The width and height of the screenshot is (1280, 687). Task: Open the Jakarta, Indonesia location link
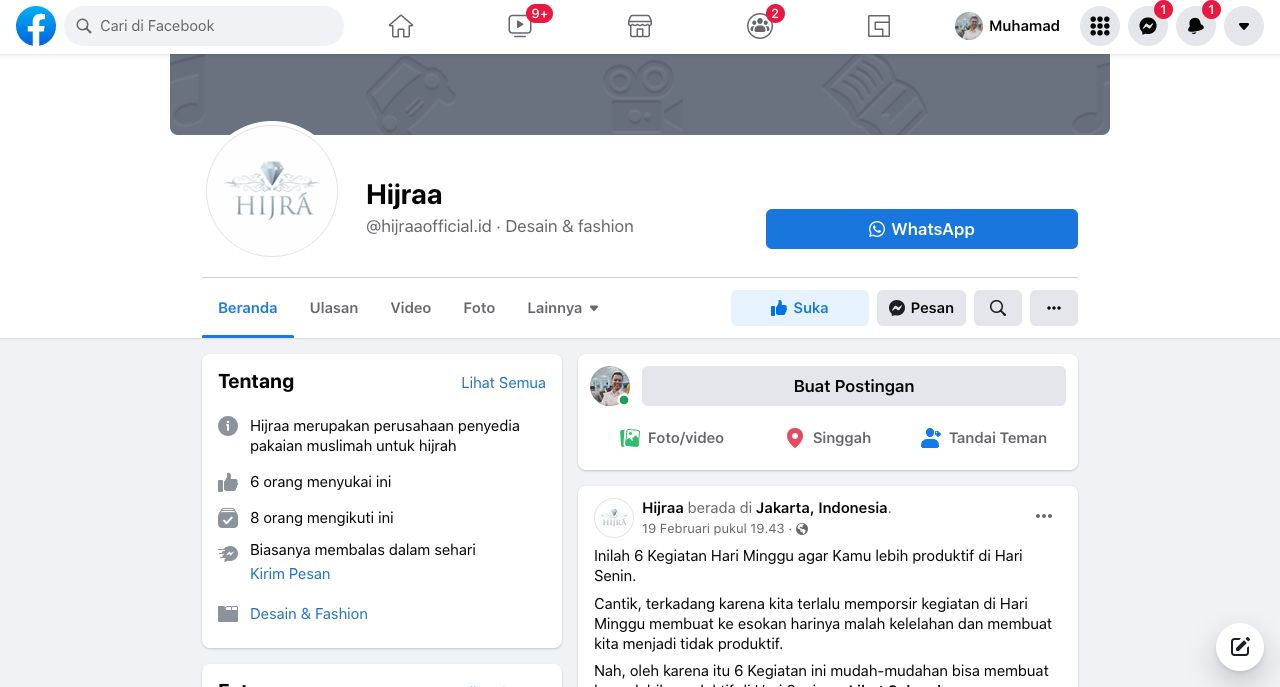coord(822,508)
